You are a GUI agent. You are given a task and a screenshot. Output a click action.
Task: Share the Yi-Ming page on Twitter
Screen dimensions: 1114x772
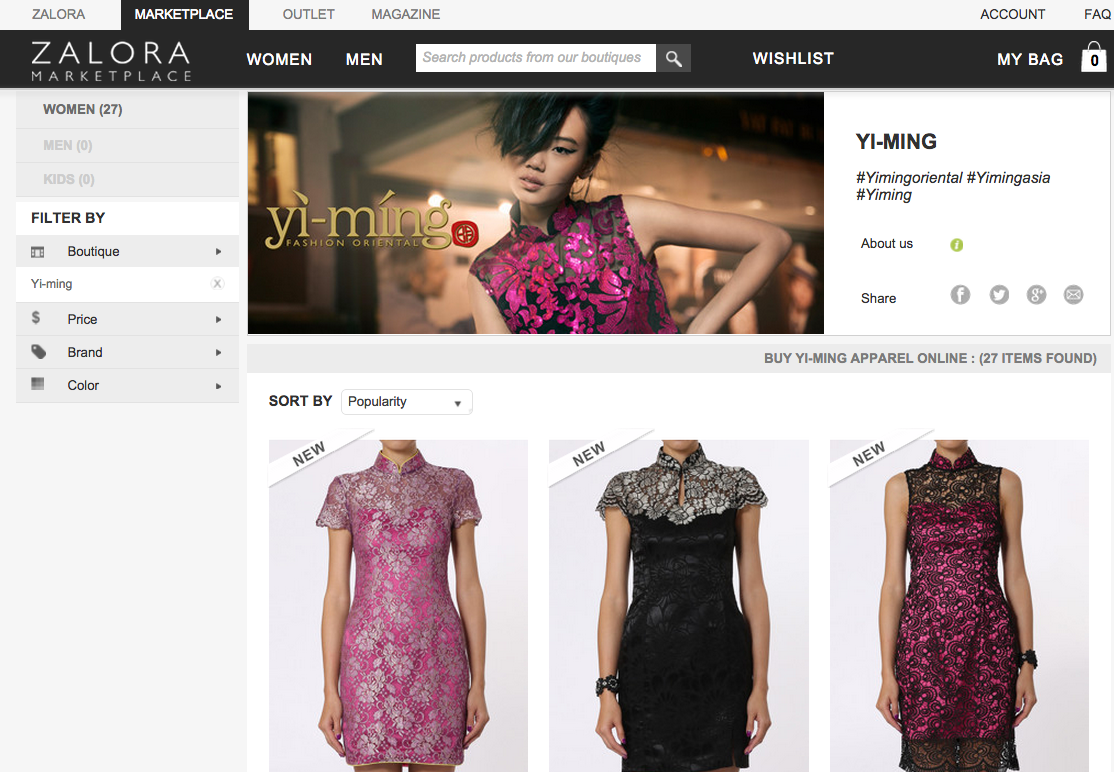[x=998, y=294]
